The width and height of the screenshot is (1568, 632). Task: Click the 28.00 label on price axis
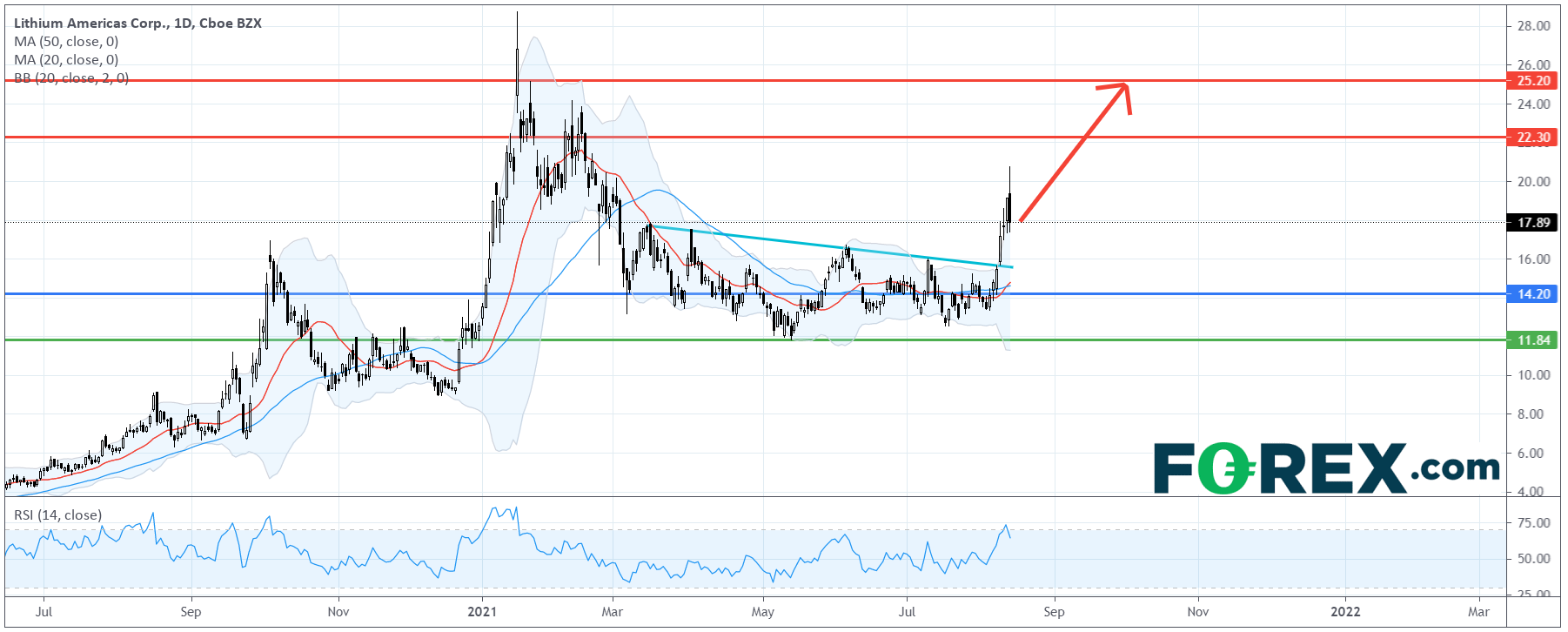pyautogui.click(x=1533, y=26)
